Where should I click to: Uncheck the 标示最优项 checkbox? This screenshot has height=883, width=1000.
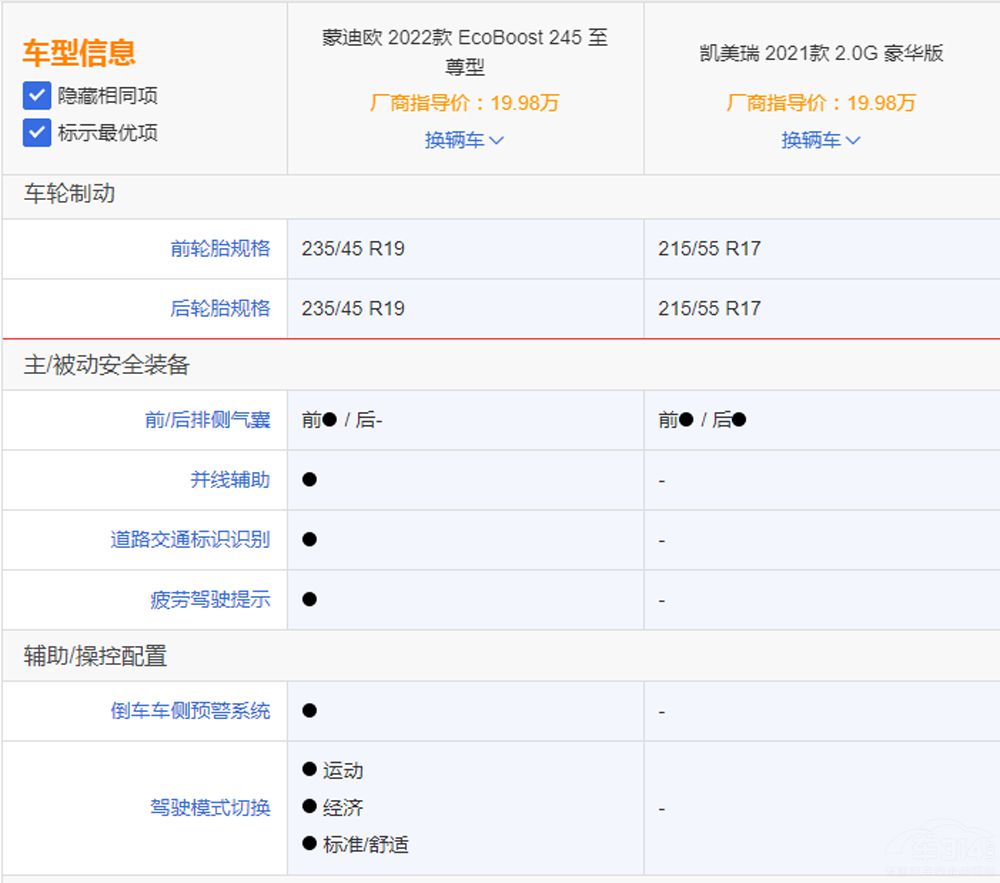click(37, 132)
